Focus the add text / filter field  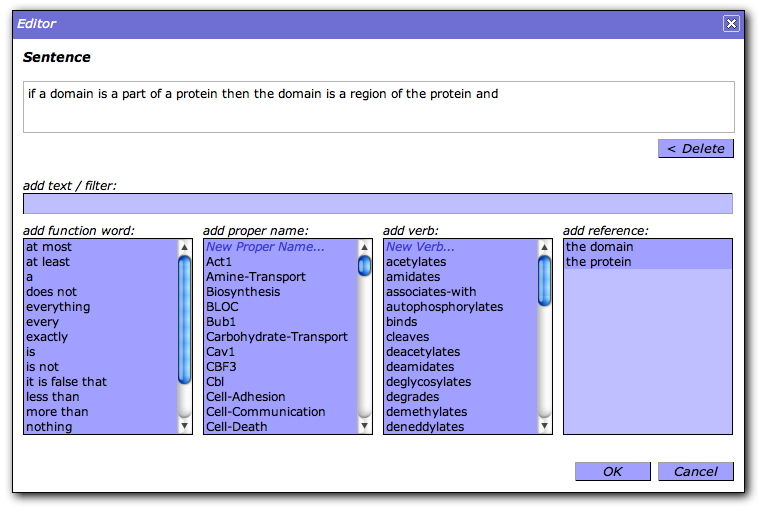tap(378, 204)
